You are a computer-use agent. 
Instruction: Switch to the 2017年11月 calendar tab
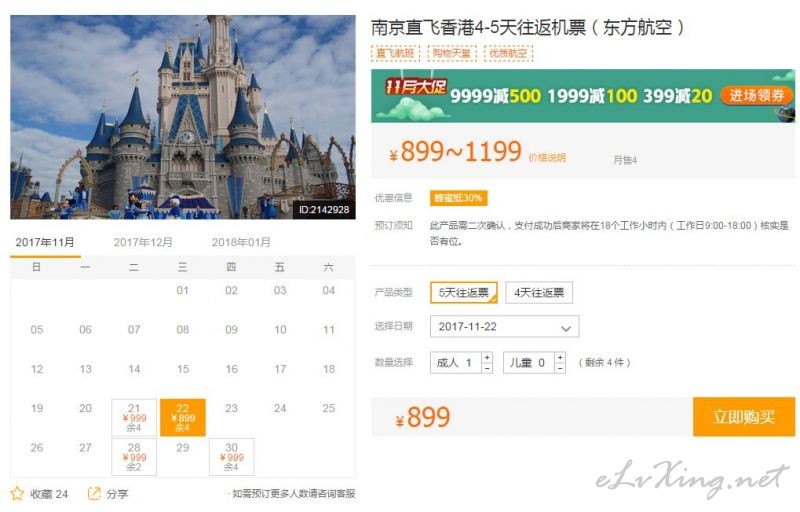point(45,242)
